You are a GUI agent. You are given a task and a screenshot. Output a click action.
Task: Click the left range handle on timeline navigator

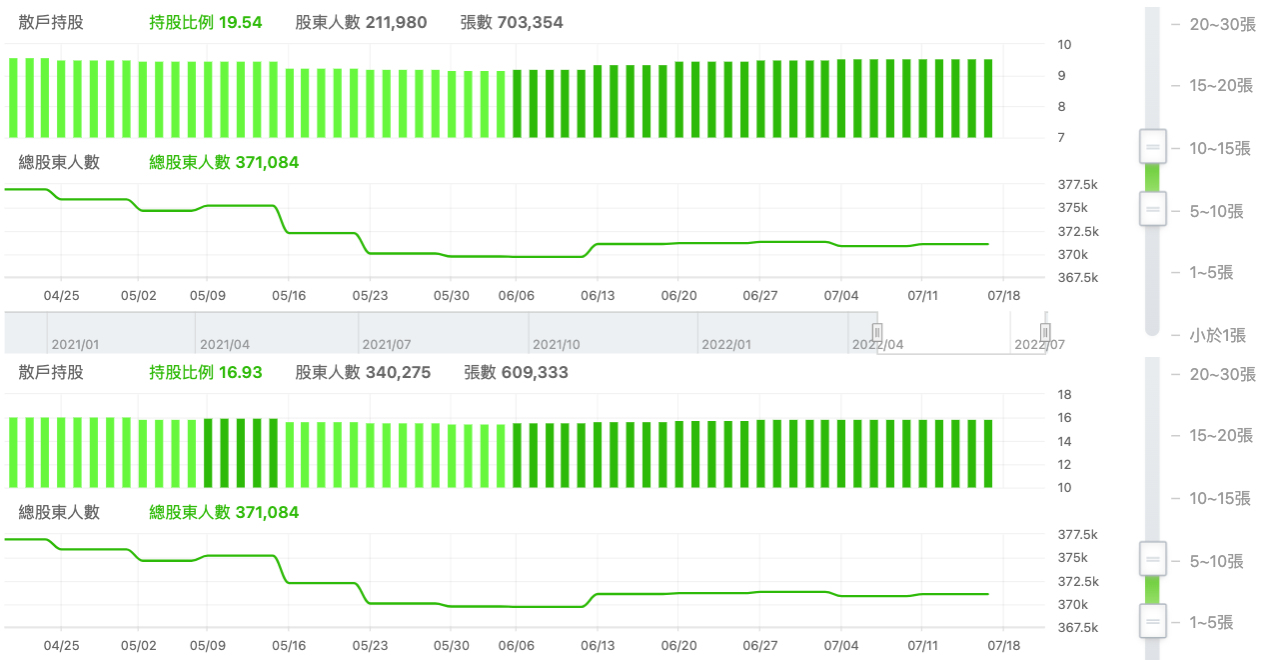pos(877,332)
